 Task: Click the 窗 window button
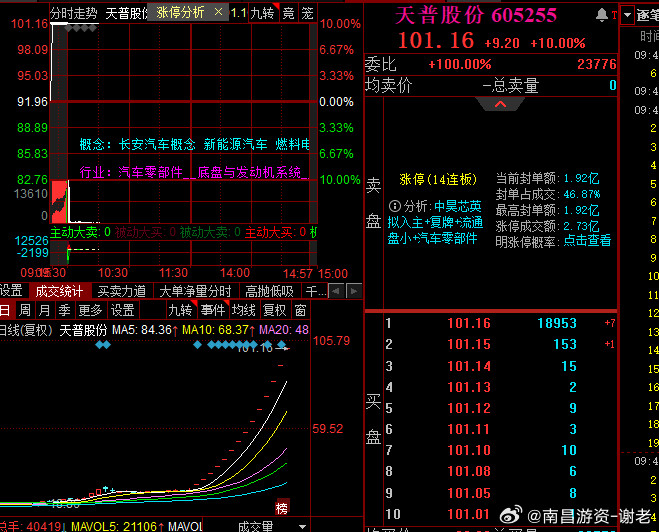pyautogui.click(x=300, y=310)
